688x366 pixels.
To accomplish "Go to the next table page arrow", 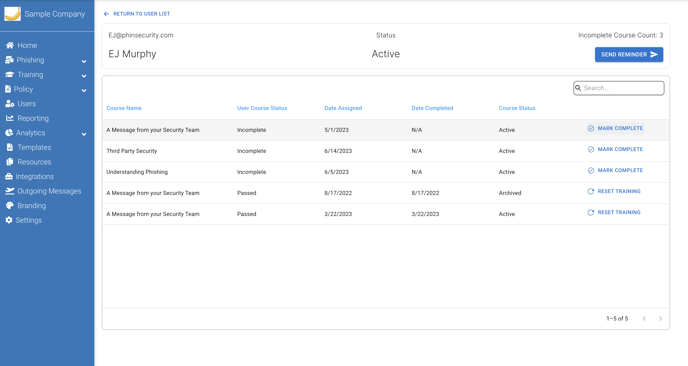I will click(660, 319).
